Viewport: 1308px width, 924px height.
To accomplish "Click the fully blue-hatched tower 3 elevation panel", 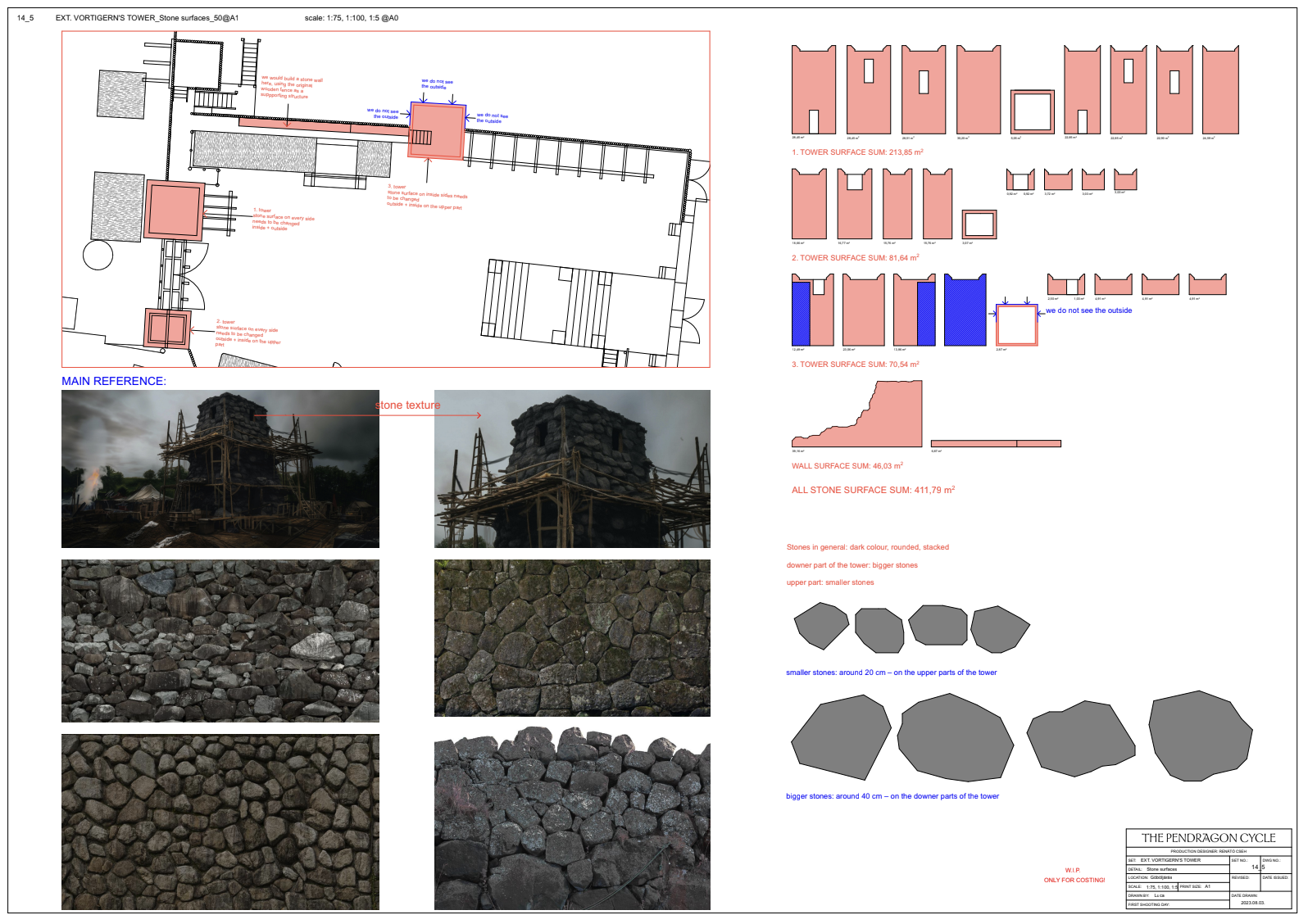I will coord(965,310).
